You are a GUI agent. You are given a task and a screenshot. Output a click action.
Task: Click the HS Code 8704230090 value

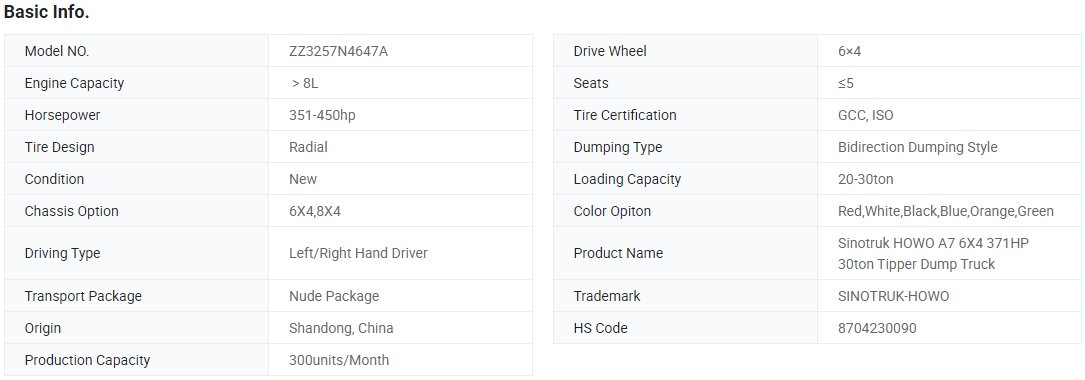click(877, 328)
